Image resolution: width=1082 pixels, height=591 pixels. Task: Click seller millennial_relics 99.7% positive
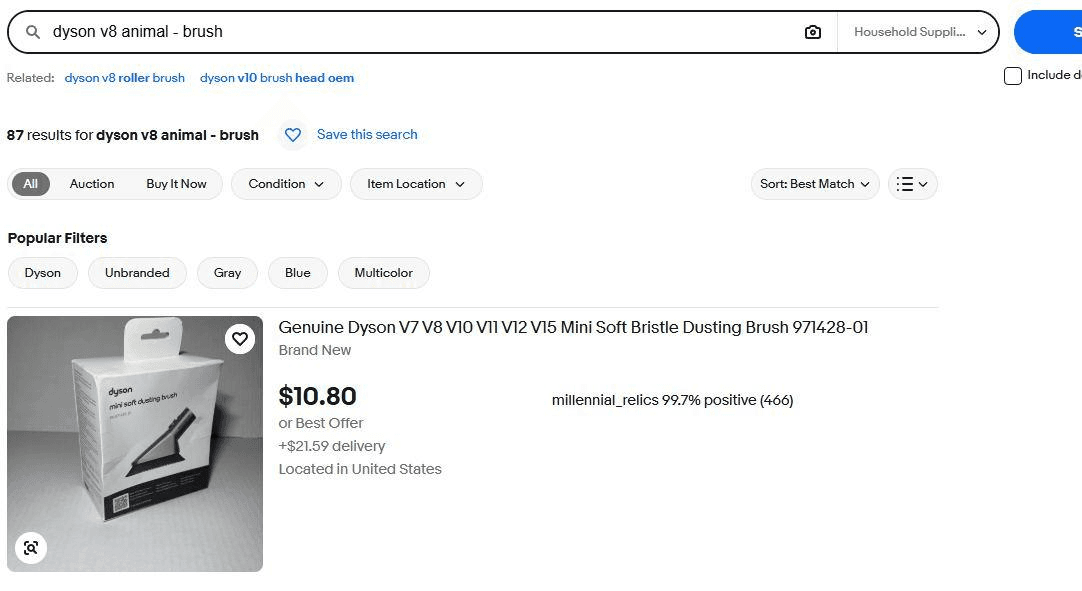[x=672, y=400]
